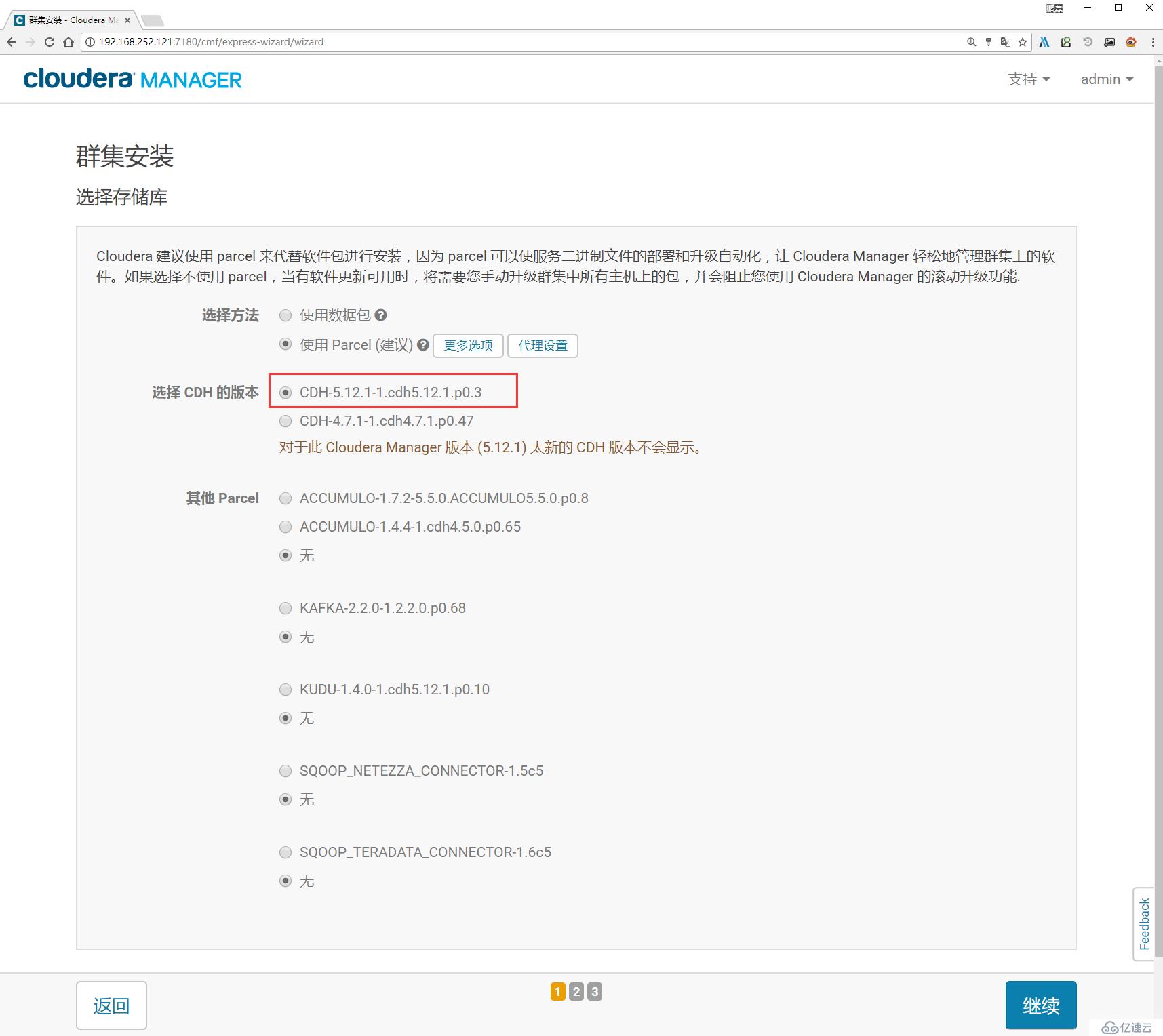
Task: Select ACCUMULO-1.4.4-1.cdh4.5.0 parcel
Action: pos(285,527)
